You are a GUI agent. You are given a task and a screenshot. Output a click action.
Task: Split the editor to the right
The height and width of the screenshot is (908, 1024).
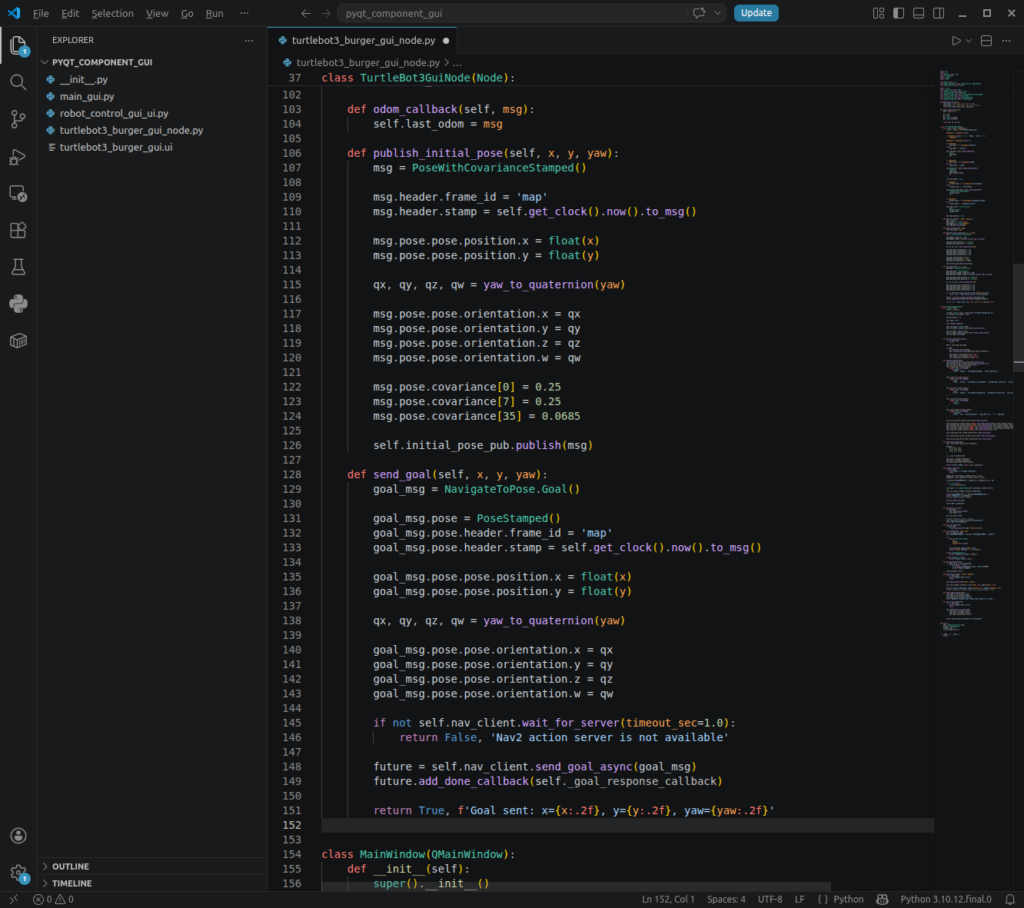click(986, 41)
